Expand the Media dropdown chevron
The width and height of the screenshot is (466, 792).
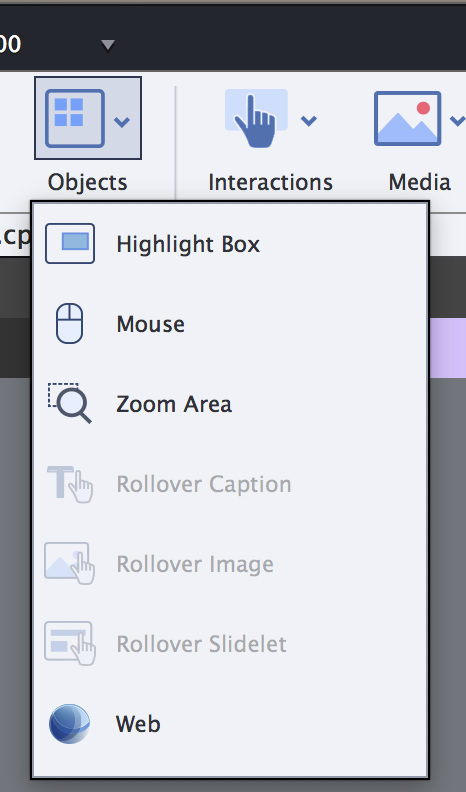tap(457, 121)
